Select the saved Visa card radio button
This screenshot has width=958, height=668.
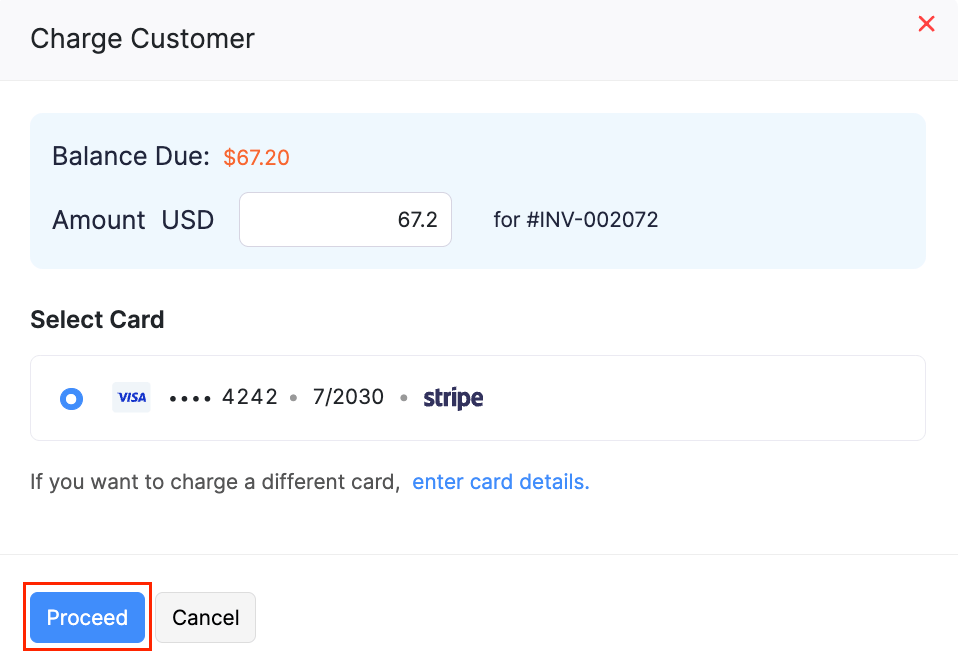[71, 397]
